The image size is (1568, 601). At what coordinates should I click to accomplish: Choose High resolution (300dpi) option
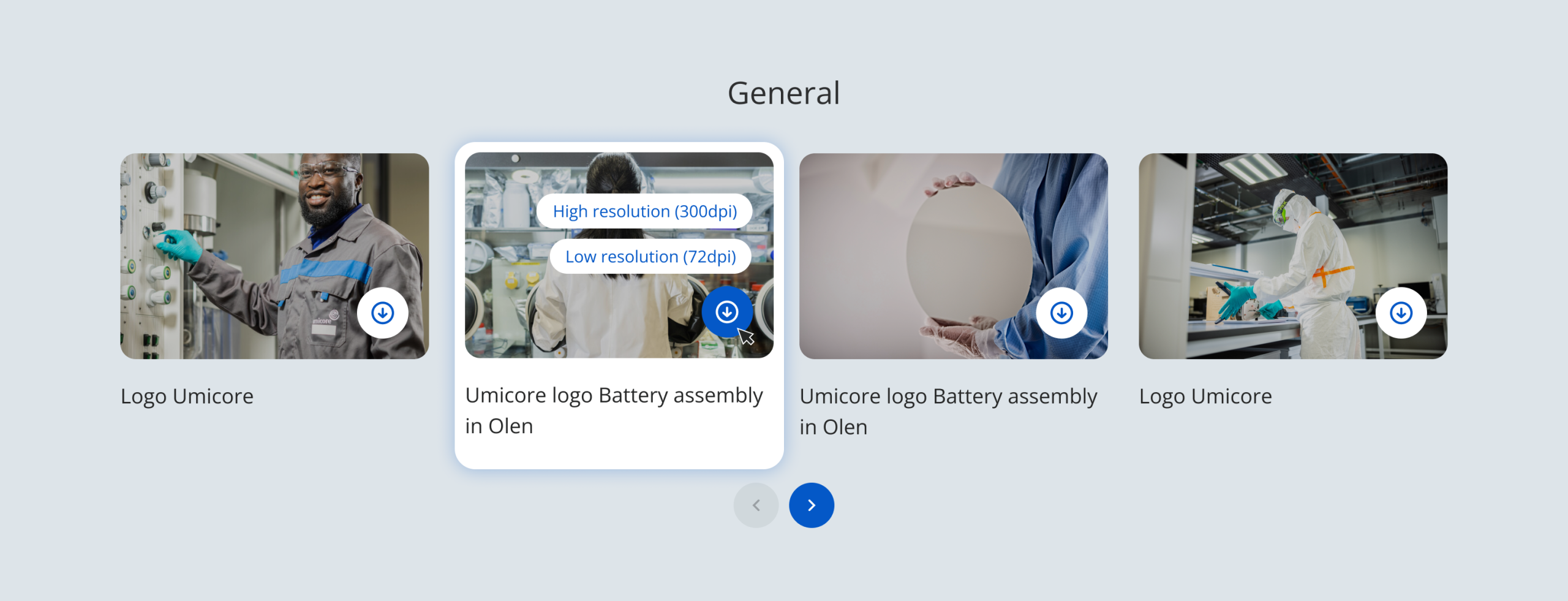644,211
